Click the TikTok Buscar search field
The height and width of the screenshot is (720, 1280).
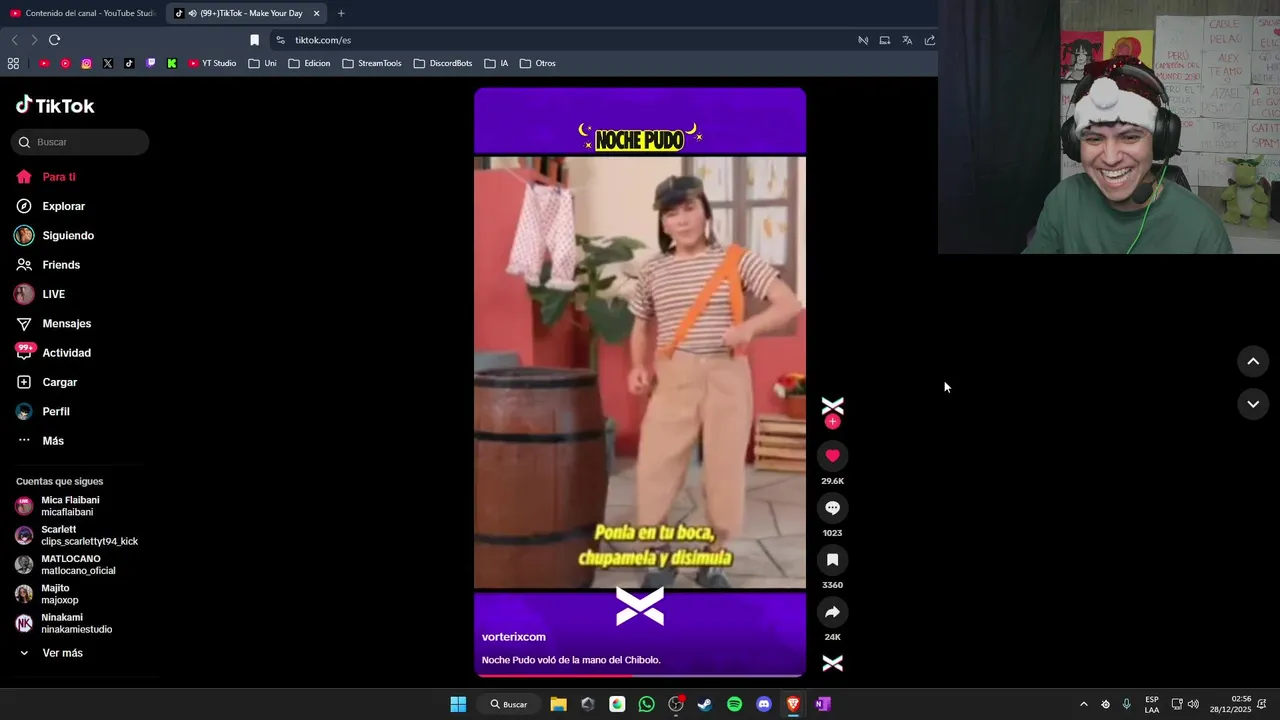click(80, 142)
